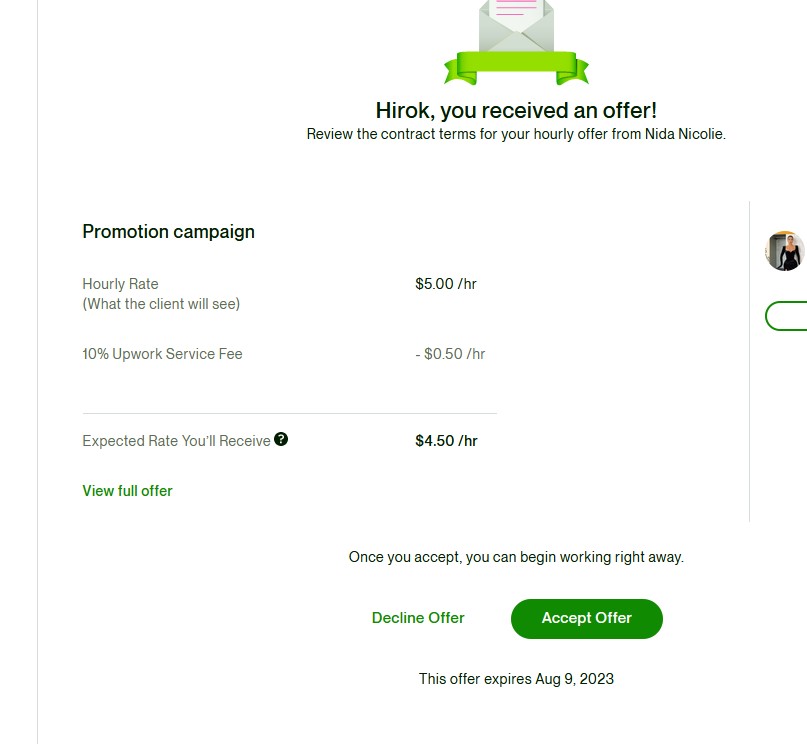This screenshot has height=744, width=807.
Task: Click the "Expected Rate You'll Receive" label
Action: (x=176, y=441)
